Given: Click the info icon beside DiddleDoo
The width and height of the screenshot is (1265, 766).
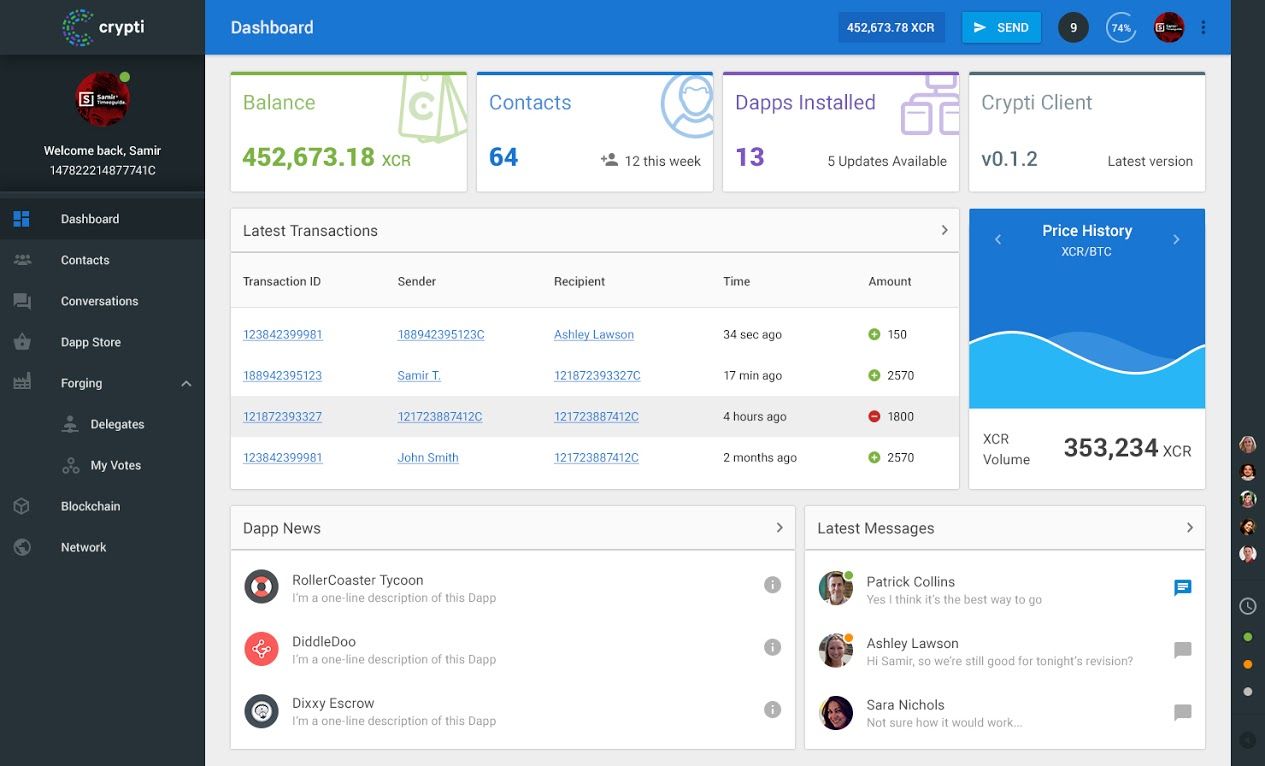Looking at the screenshot, I should (772, 647).
